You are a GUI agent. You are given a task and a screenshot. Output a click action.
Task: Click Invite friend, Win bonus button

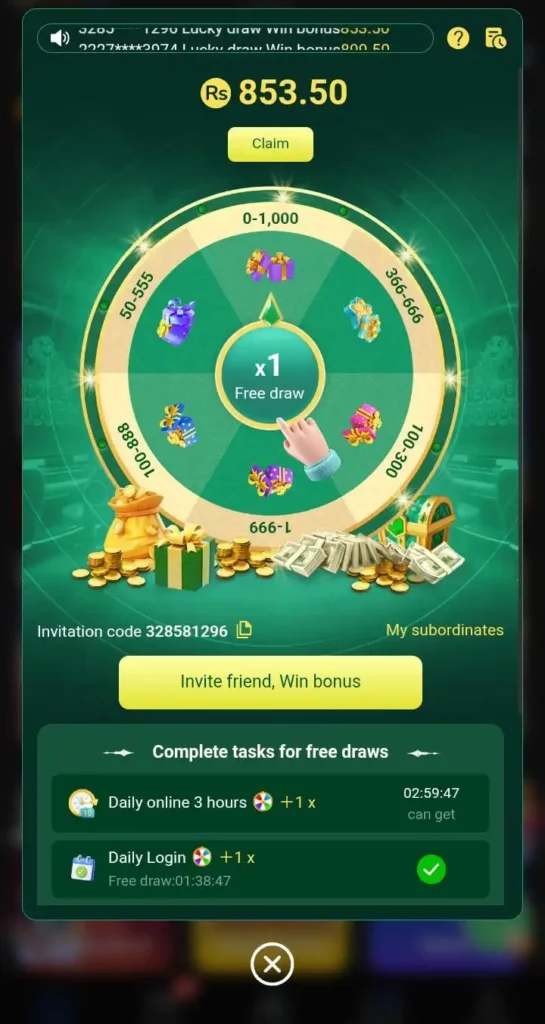click(270, 682)
